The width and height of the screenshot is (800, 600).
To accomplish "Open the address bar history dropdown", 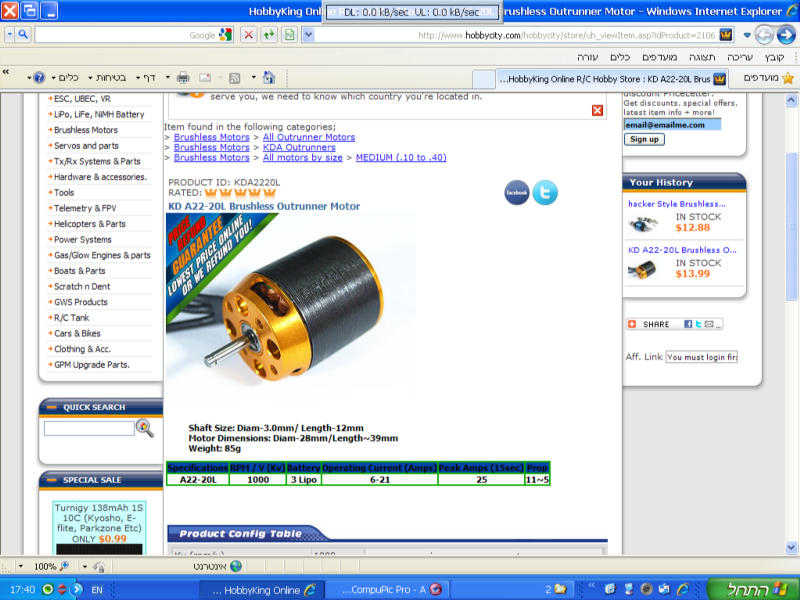I will [x=308, y=35].
